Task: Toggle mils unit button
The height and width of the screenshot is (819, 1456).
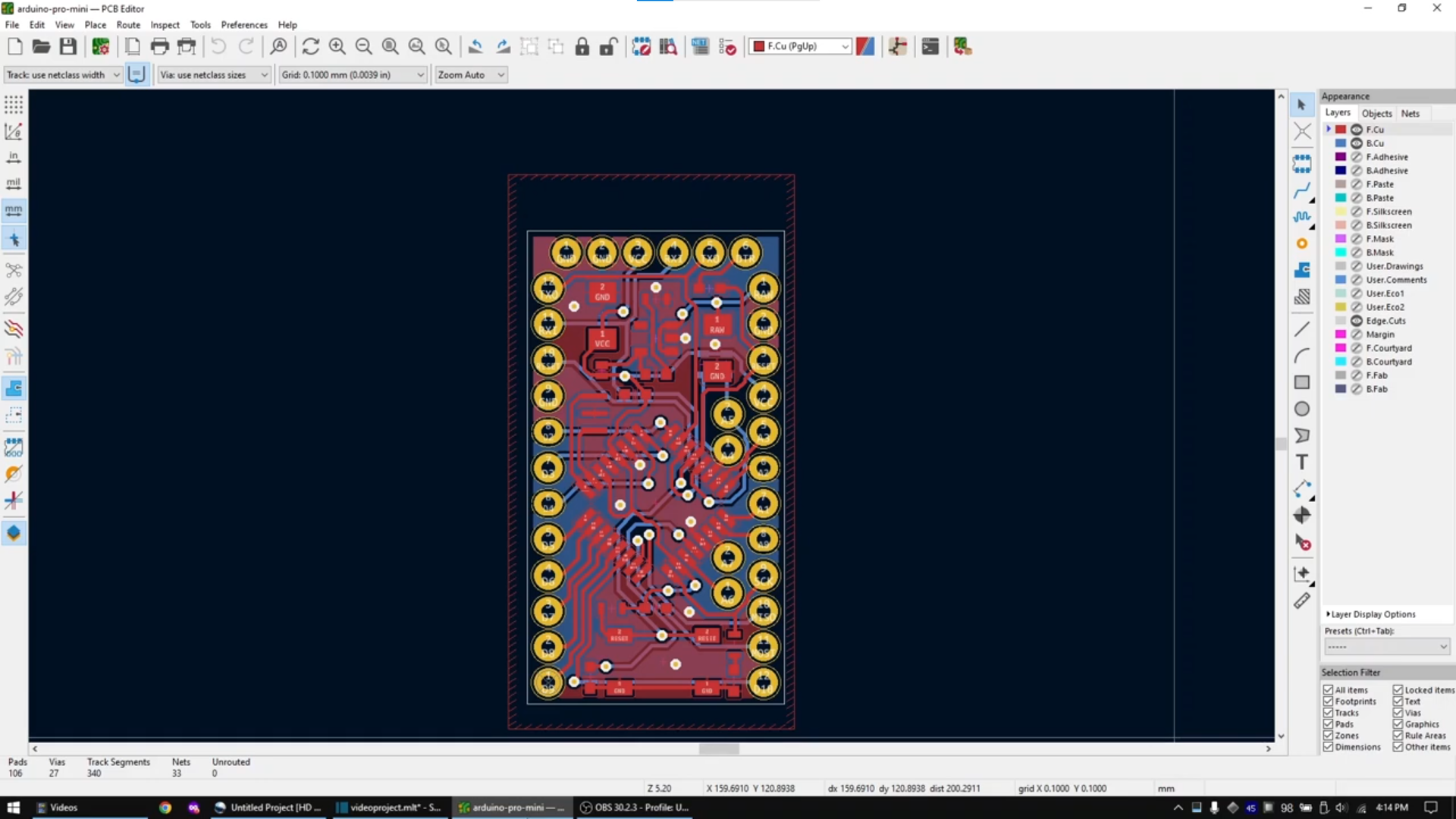Action: pos(14,184)
